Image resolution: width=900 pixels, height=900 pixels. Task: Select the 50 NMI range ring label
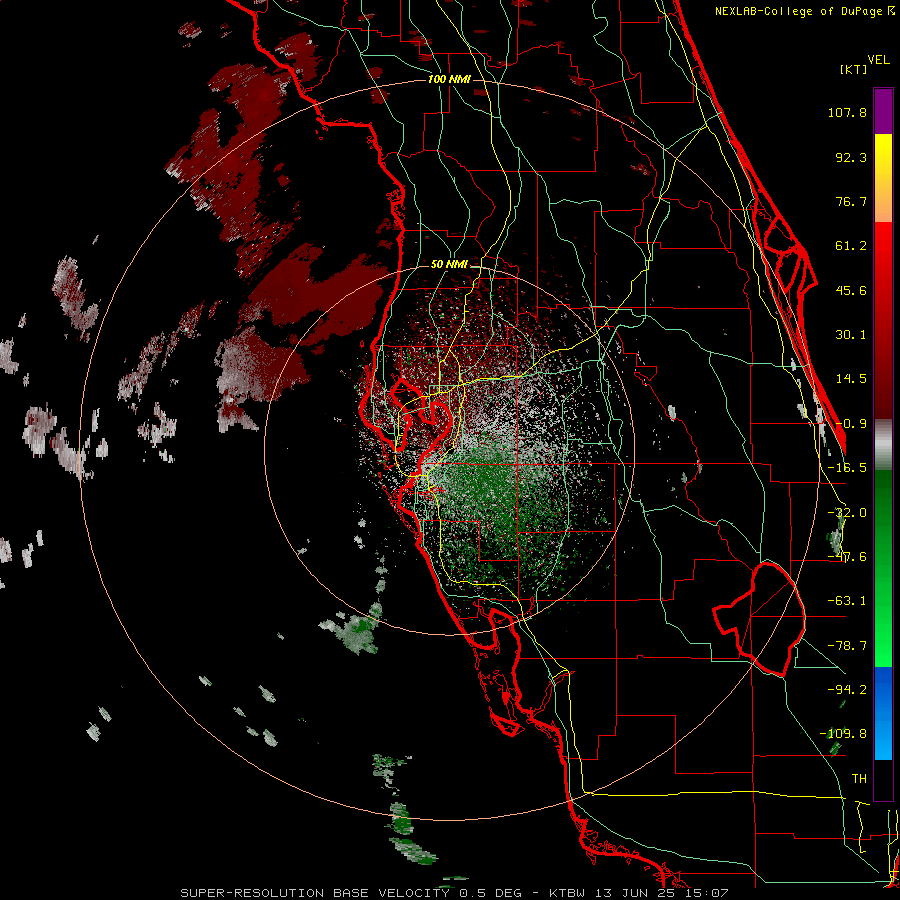tap(449, 264)
